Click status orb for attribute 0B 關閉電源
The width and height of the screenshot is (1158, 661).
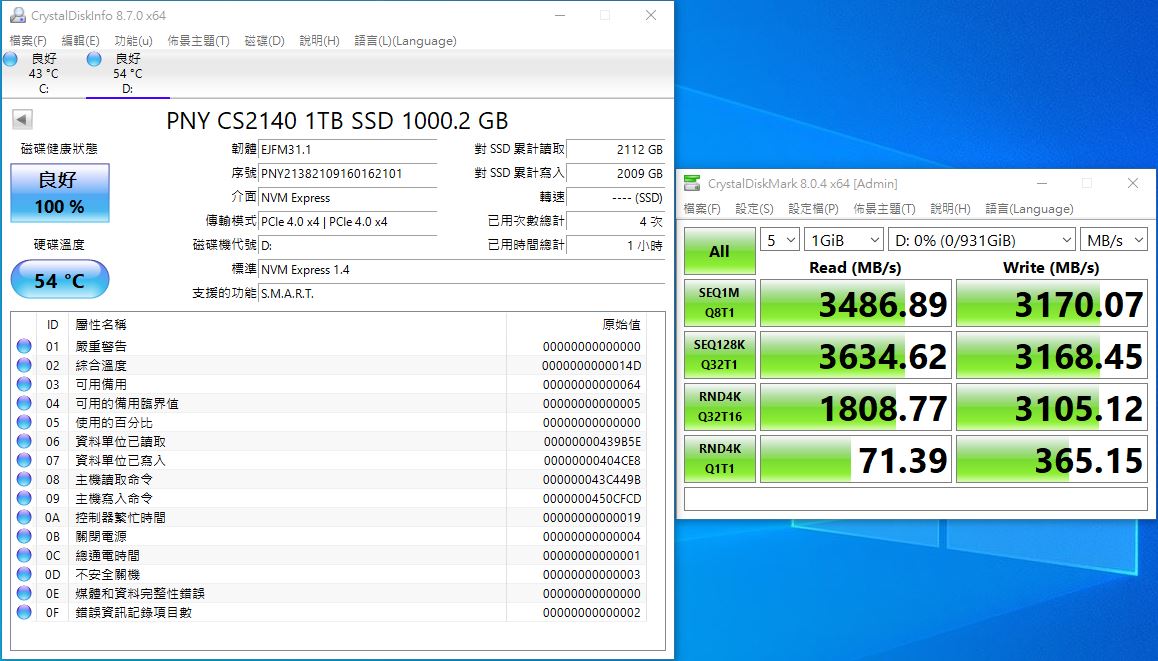coord(24,536)
